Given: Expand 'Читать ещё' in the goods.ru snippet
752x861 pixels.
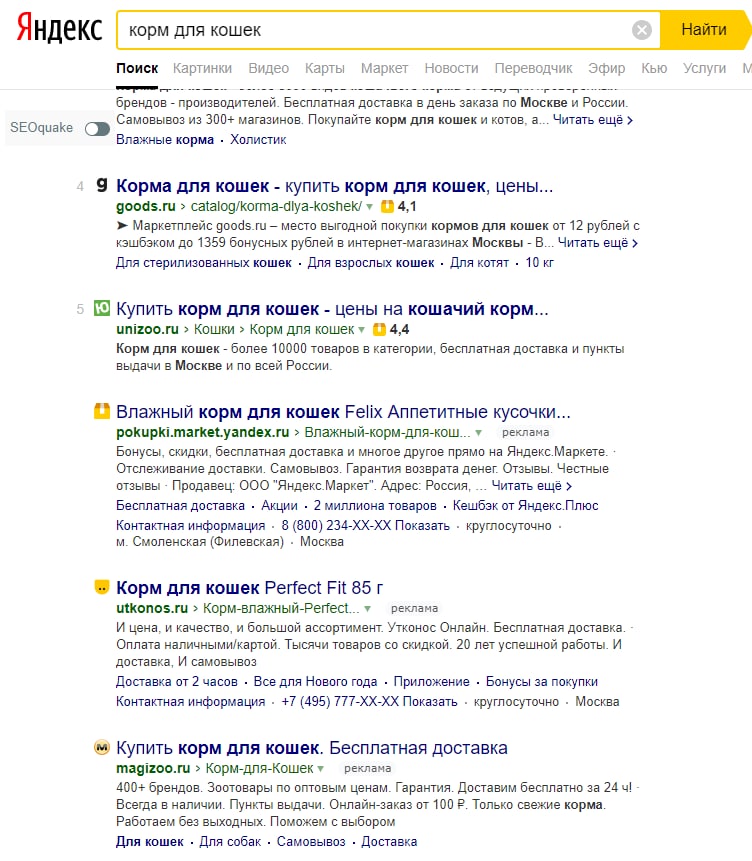Looking at the screenshot, I should 598,243.
